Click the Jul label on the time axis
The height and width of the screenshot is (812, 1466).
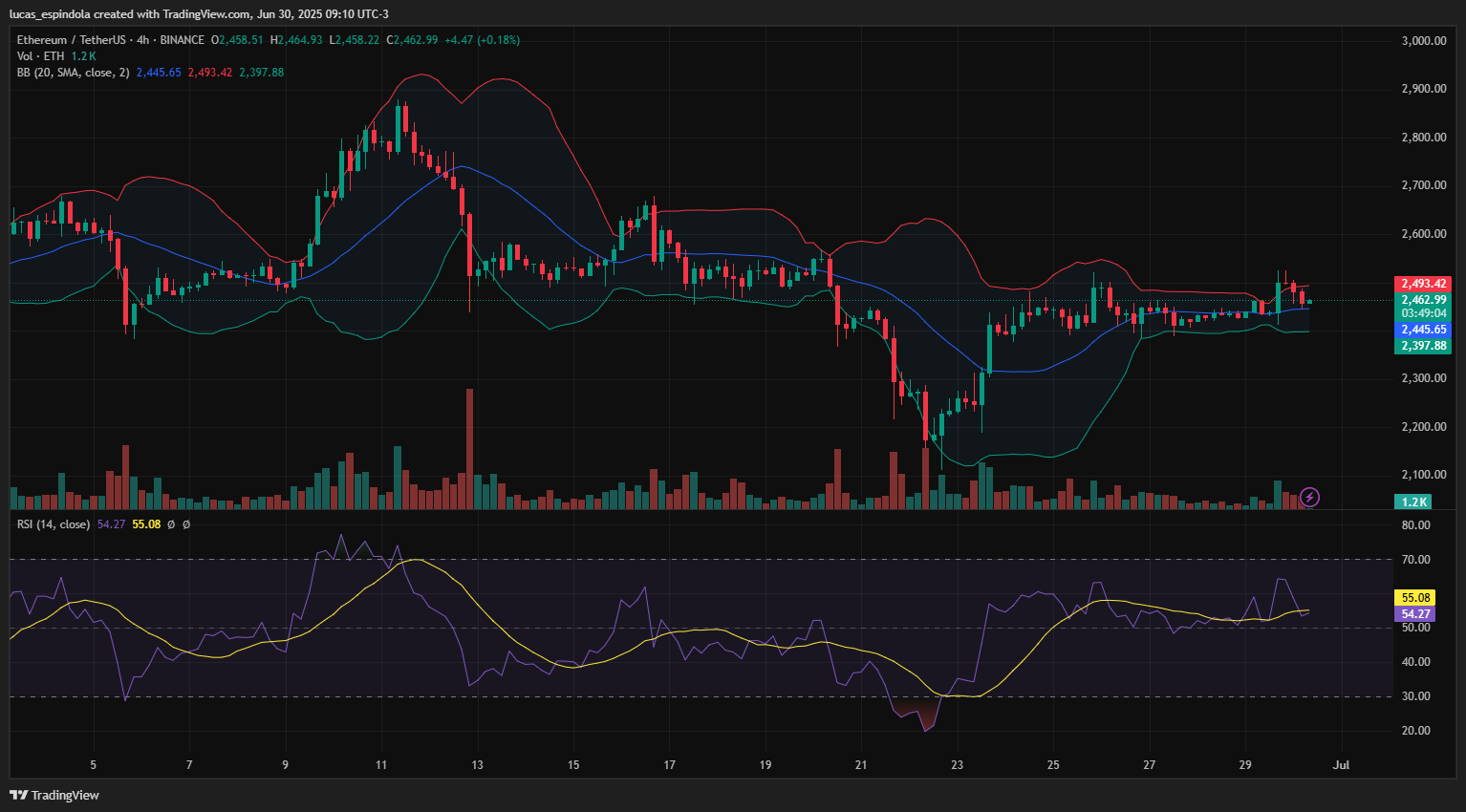tap(1341, 765)
